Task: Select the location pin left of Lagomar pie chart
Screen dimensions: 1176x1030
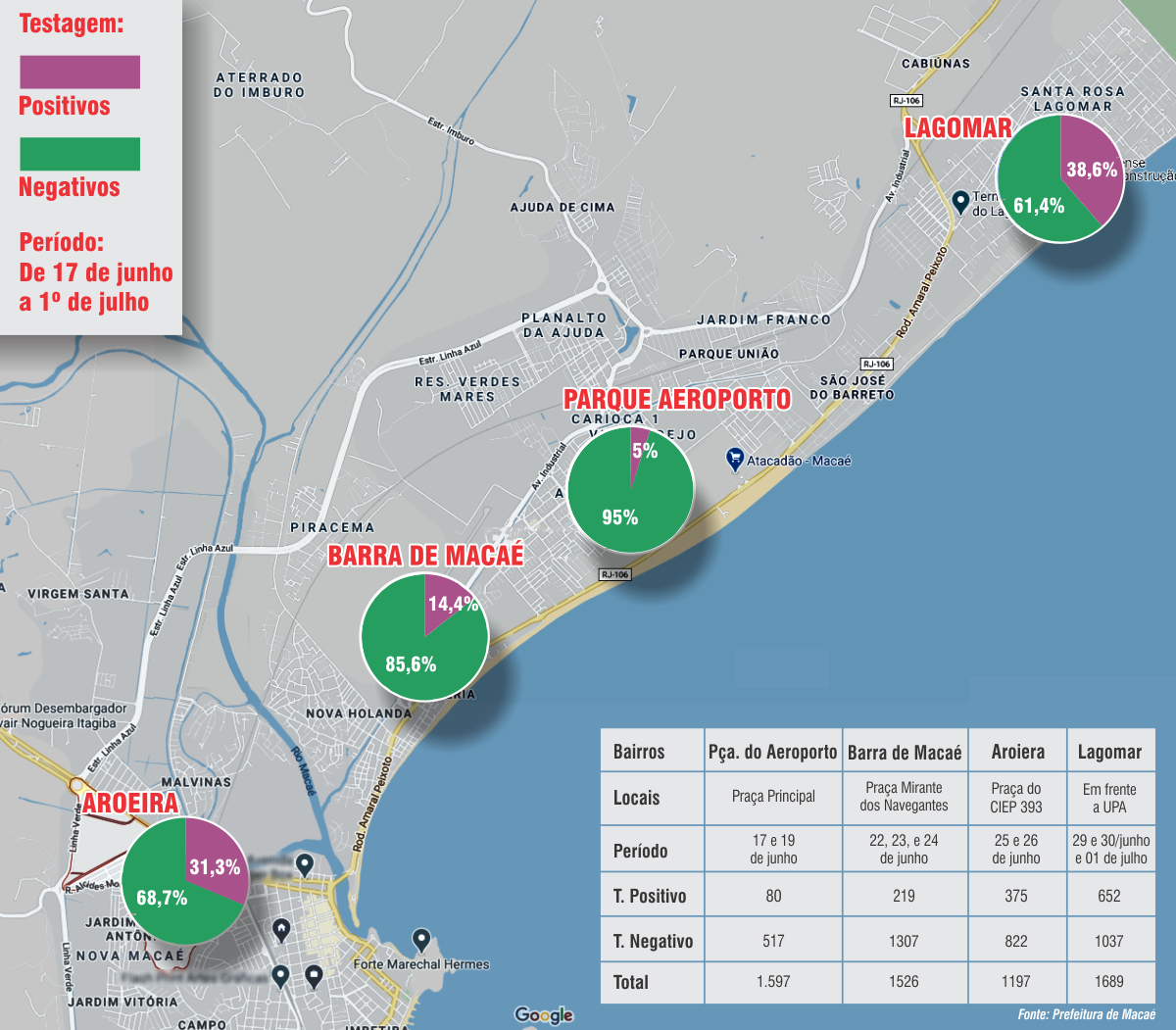Action: (961, 202)
